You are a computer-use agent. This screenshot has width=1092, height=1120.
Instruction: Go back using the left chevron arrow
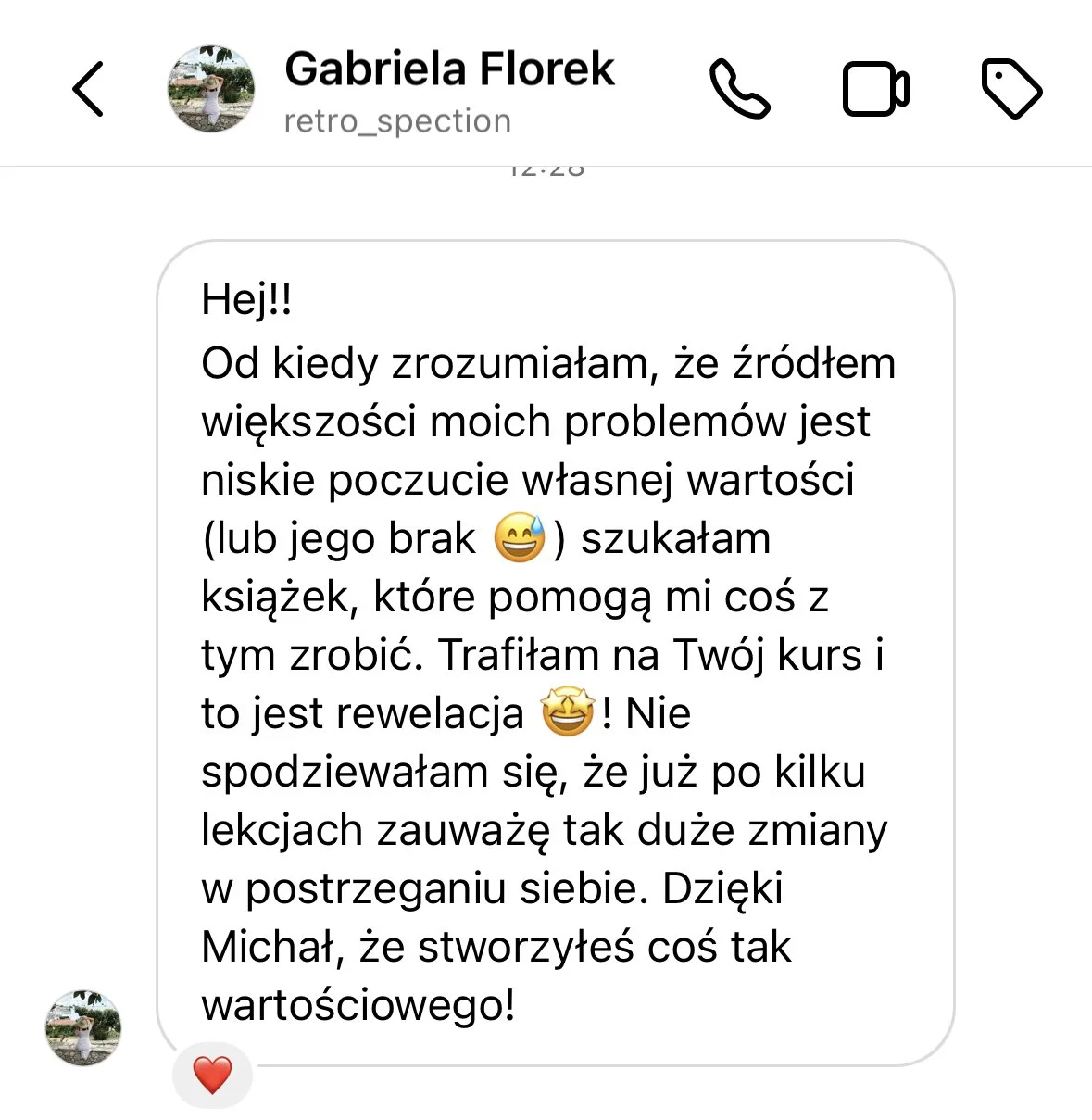tap(88, 89)
